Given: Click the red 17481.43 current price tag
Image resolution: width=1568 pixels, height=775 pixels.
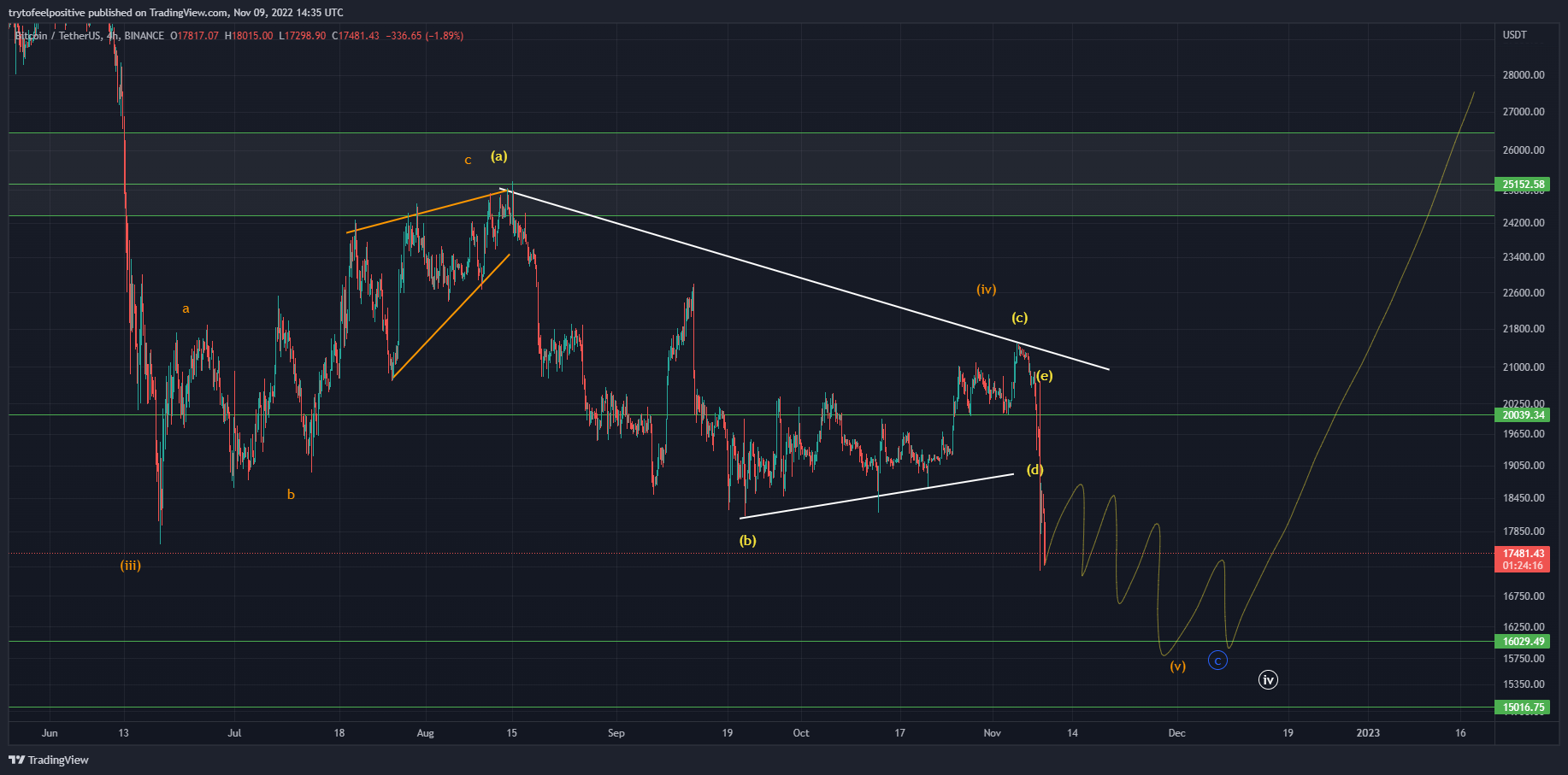Looking at the screenshot, I should [x=1523, y=554].
